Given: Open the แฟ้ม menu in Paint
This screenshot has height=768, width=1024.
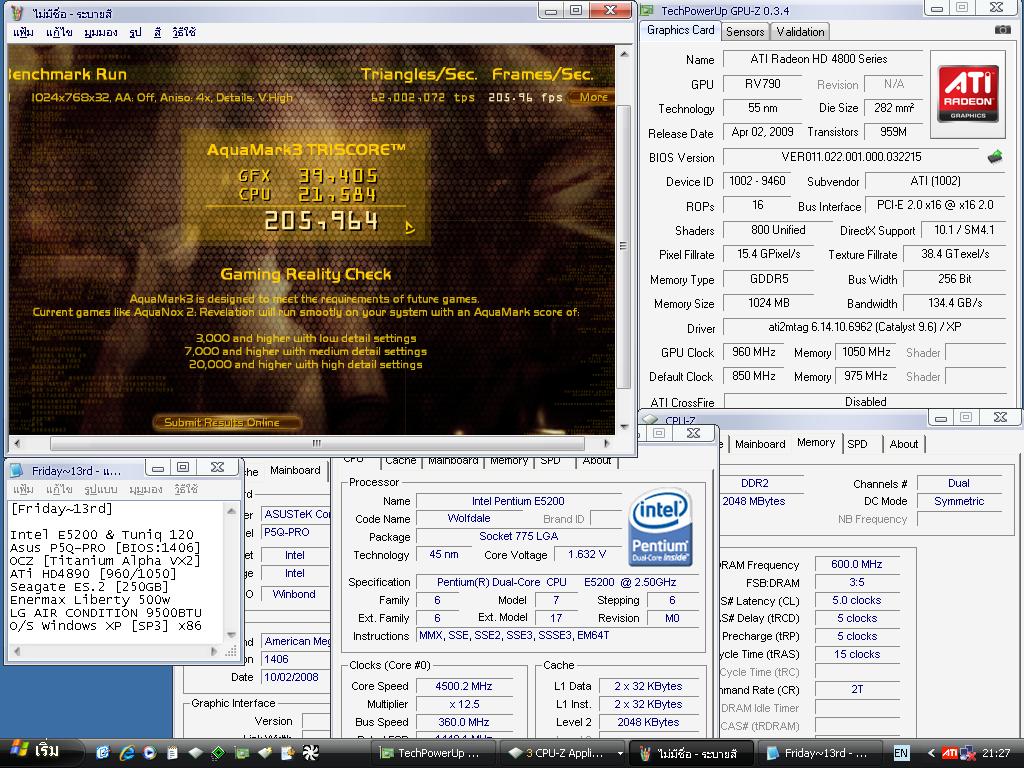Looking at the screenshot, I should tap(23, 32).
